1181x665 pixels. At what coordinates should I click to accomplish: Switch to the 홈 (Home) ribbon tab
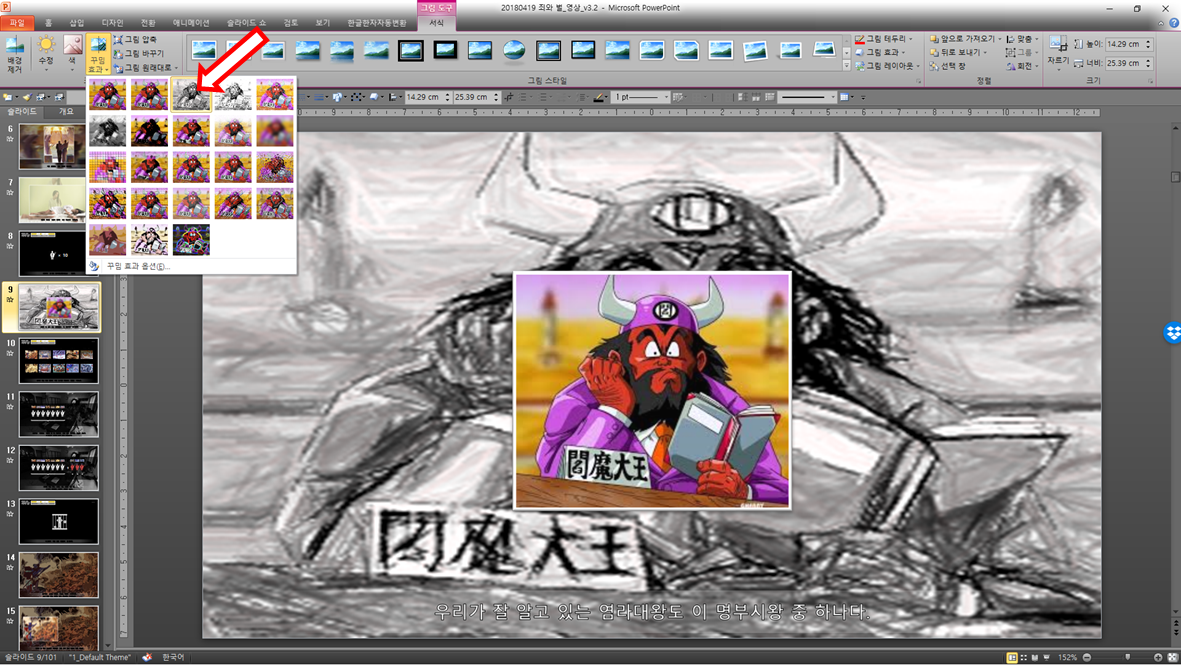49,23
